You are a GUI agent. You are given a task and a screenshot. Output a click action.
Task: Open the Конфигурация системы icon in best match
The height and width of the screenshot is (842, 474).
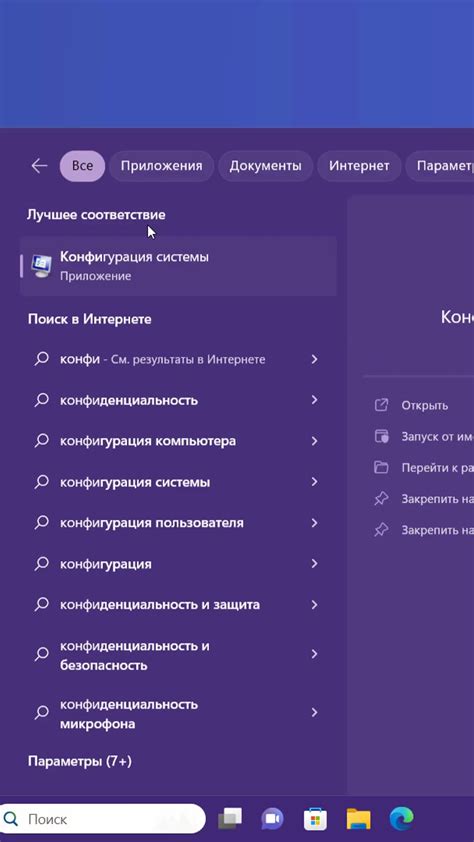pyautogui.click(x=41, y=266)
